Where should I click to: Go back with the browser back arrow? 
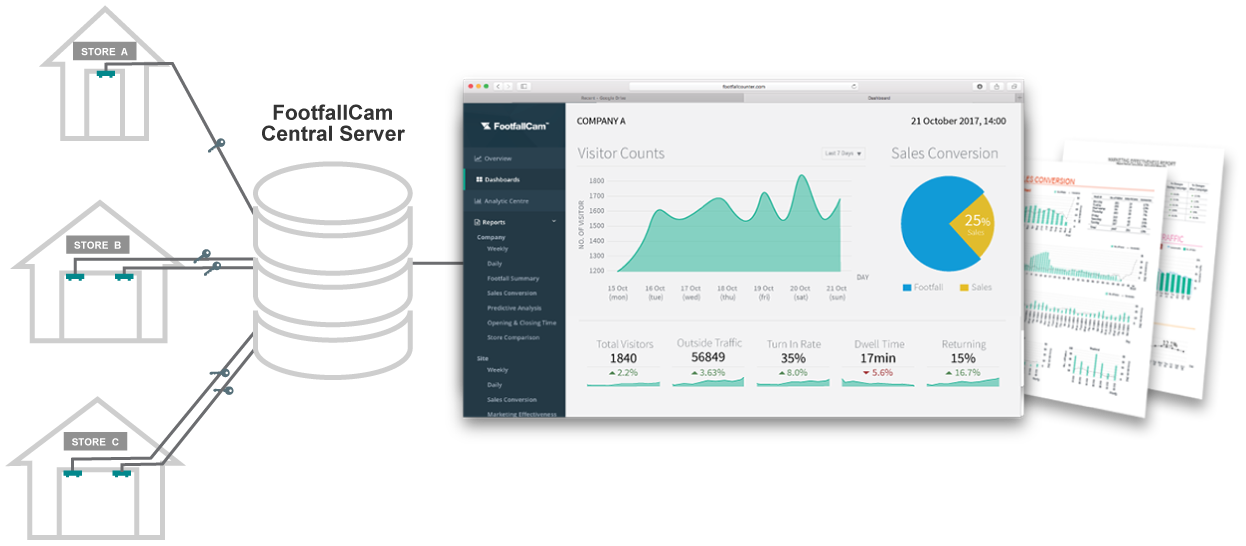498,87
